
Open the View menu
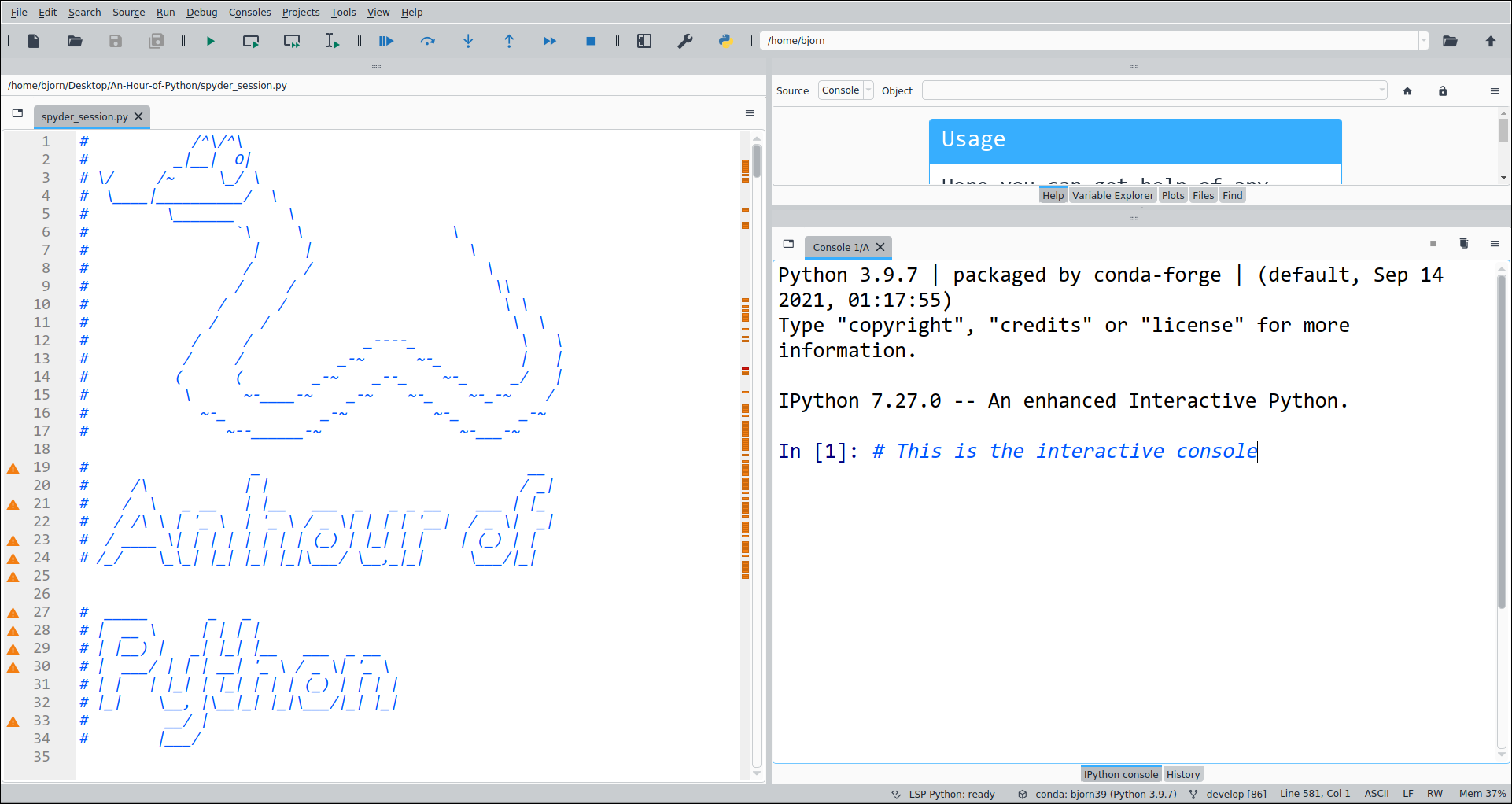pyautogui.click(x=378, y=12)
